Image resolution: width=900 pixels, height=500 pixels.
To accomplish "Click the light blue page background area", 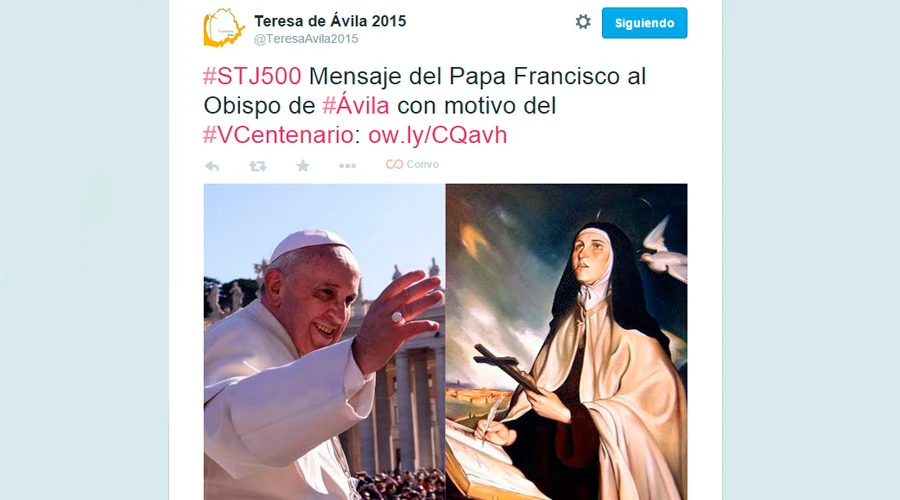I will pyautogui.click(x=84, y=250).
